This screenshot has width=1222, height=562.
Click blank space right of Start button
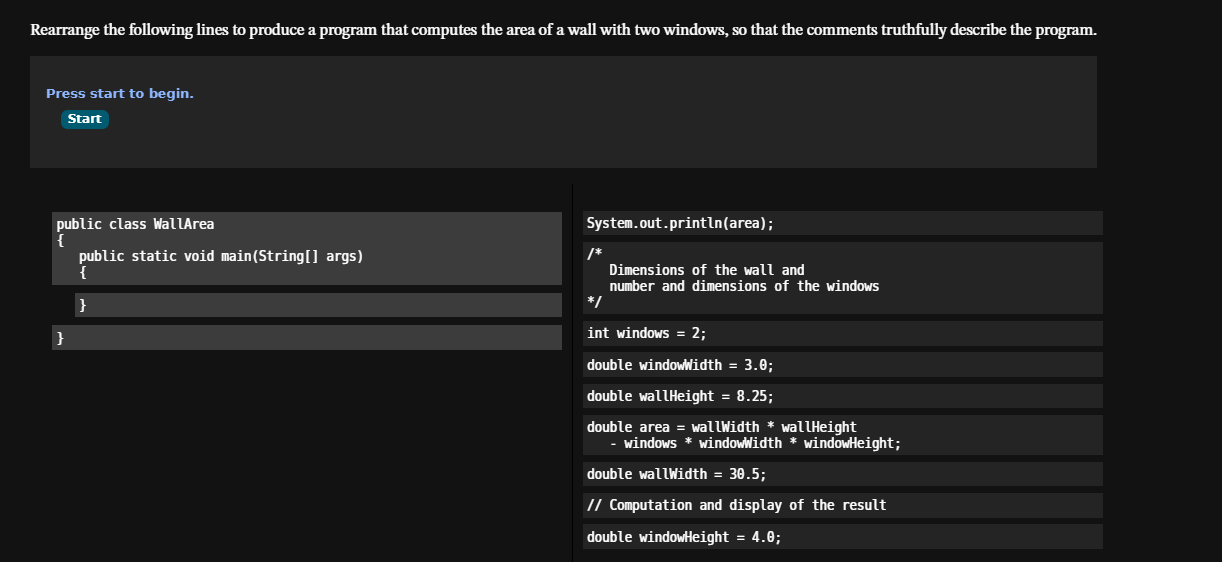click(600, 119)
